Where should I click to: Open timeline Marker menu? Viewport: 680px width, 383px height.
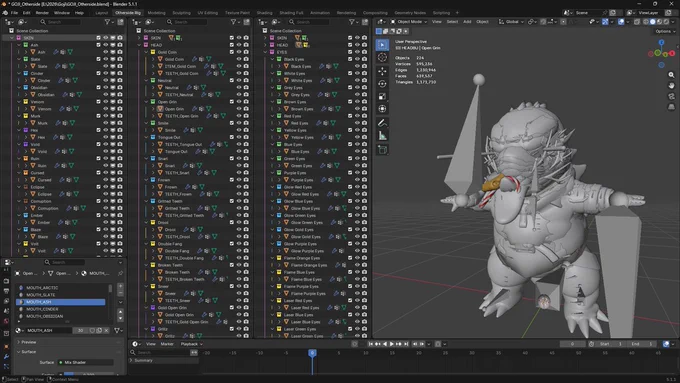tap(167, 344)
